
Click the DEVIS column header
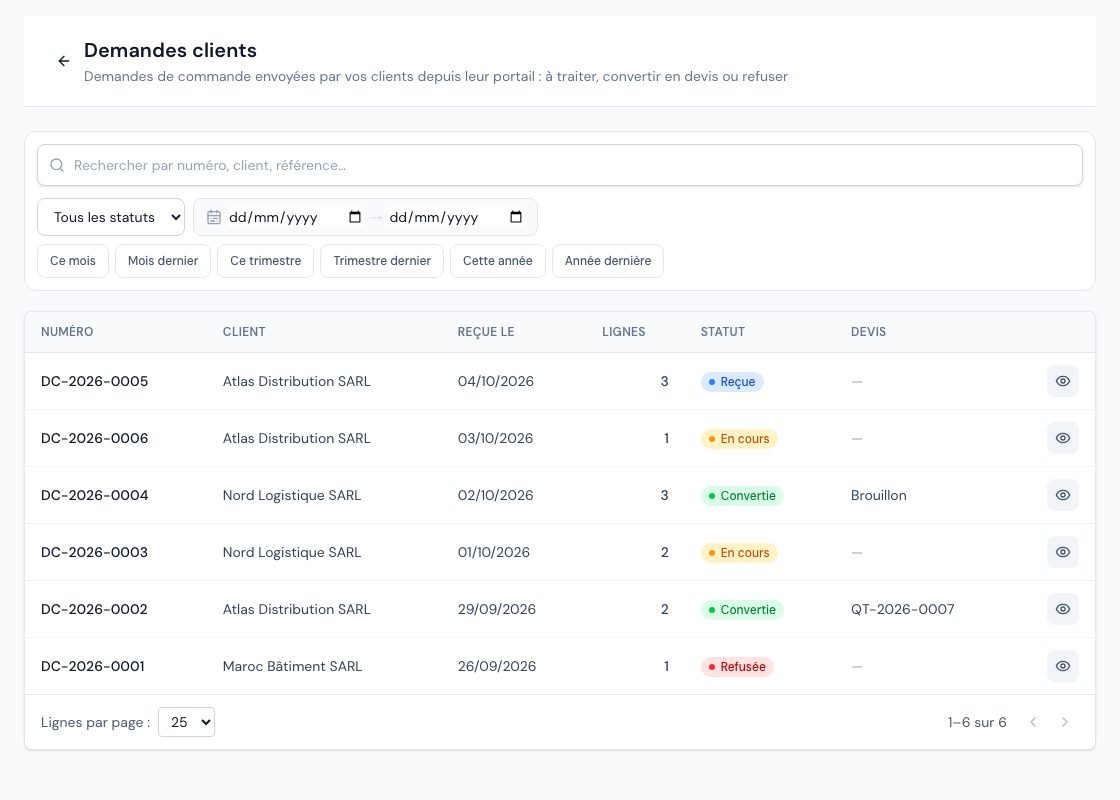869,331
